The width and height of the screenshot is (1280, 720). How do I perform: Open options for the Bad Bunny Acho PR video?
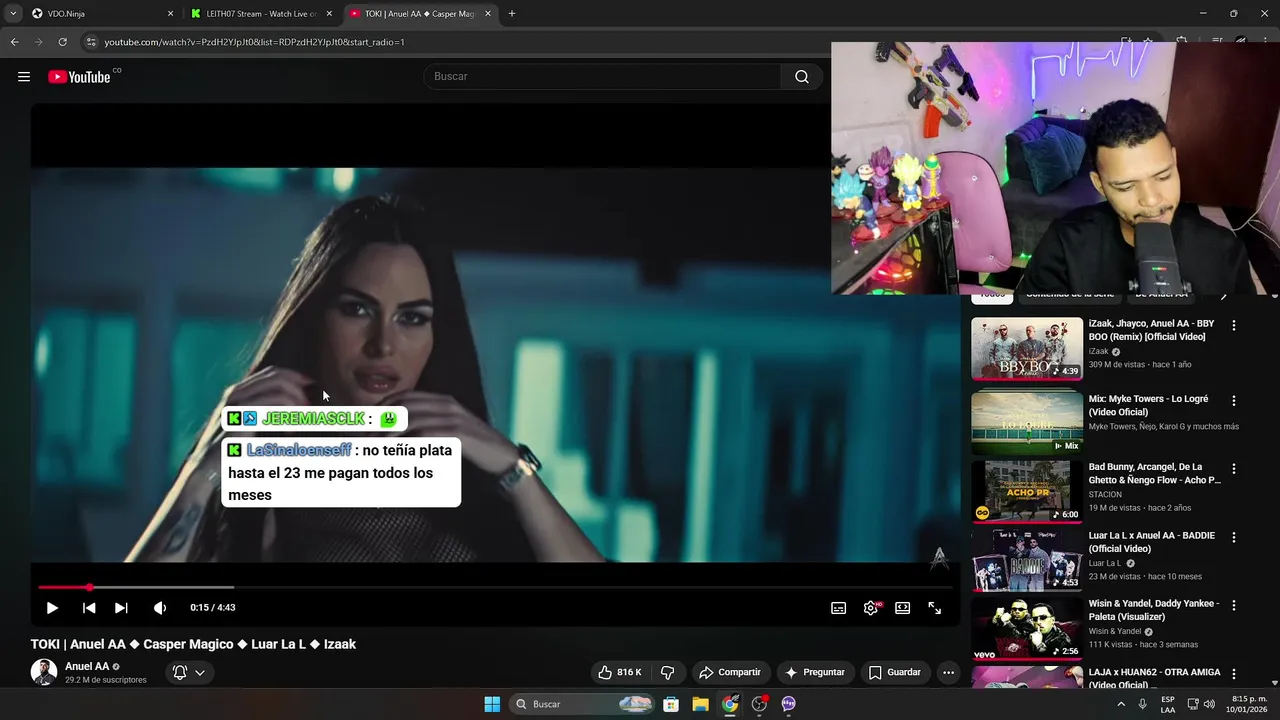point(1233,469)
